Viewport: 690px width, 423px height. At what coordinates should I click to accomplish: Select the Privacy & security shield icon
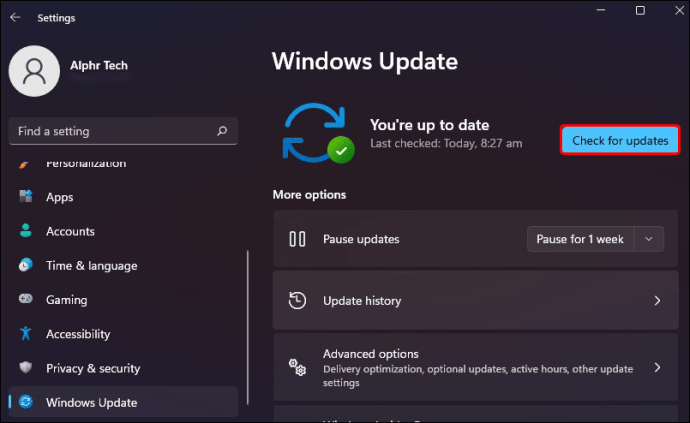coord(26,367)
